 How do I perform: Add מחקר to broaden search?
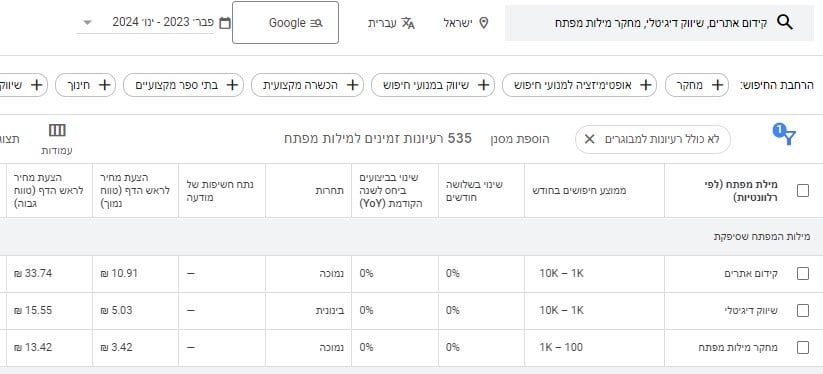point(697,85)
